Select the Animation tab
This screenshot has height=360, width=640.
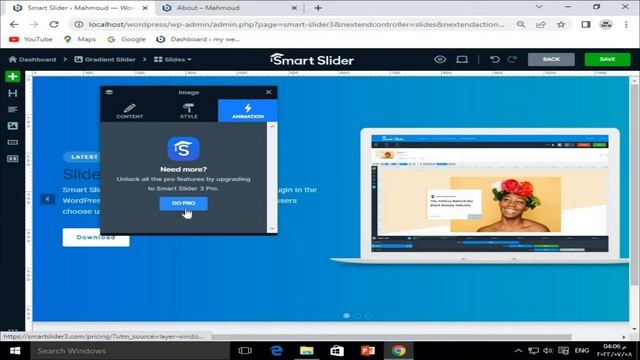tap(248, 111)
